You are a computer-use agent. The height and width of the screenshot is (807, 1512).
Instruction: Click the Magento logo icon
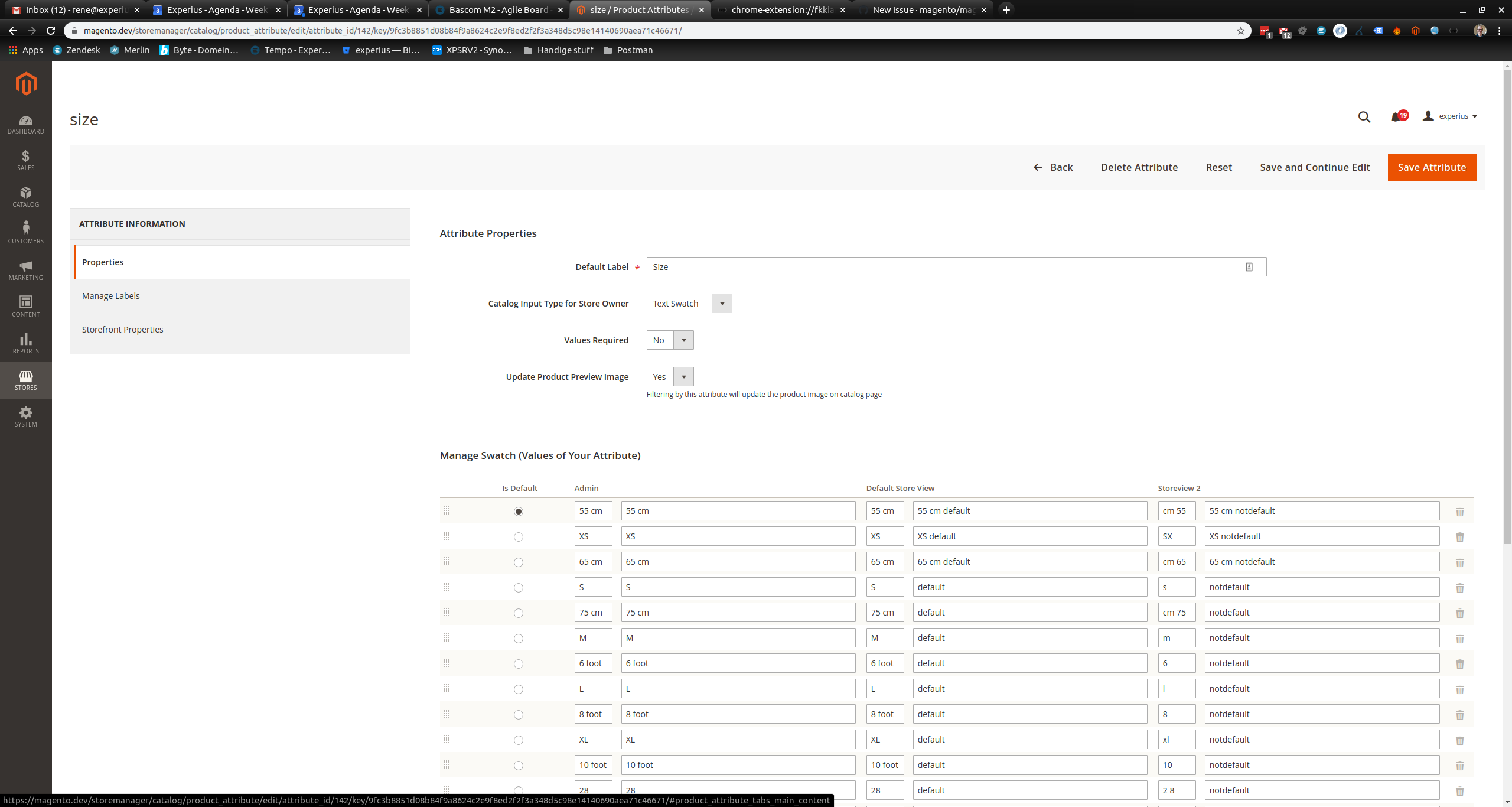[25, 84]
